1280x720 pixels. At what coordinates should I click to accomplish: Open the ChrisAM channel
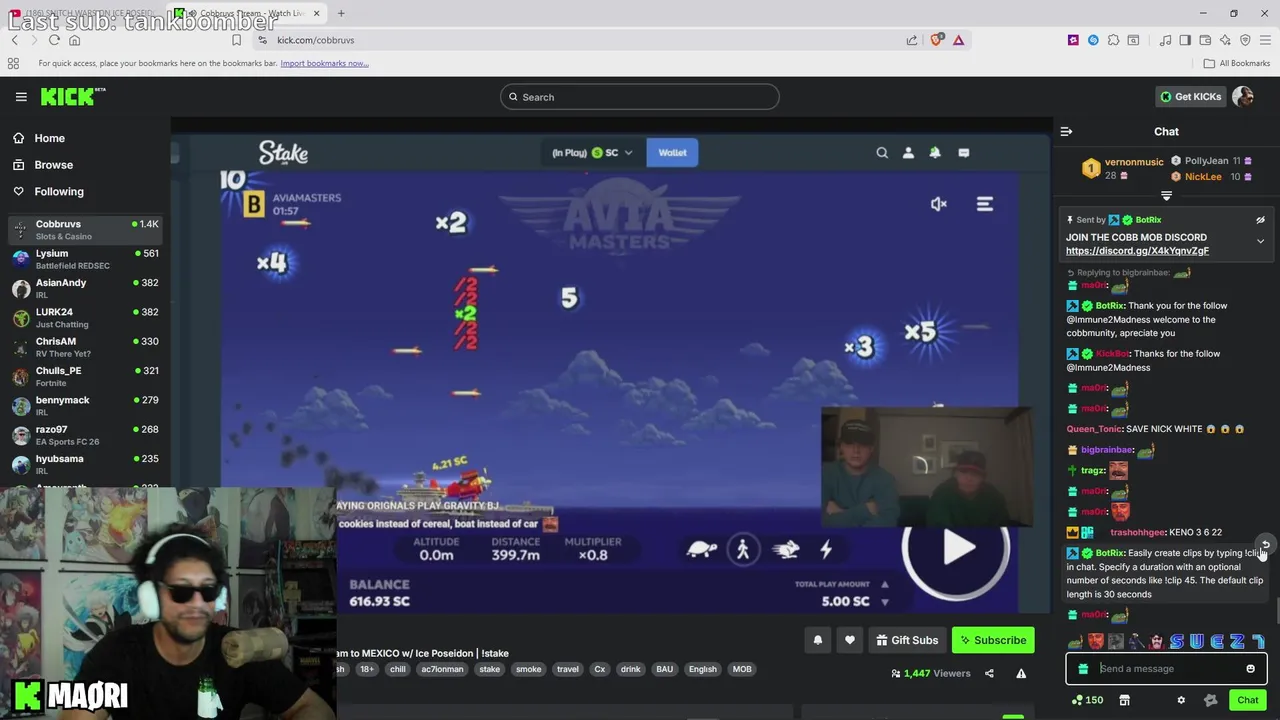[85, 347]
